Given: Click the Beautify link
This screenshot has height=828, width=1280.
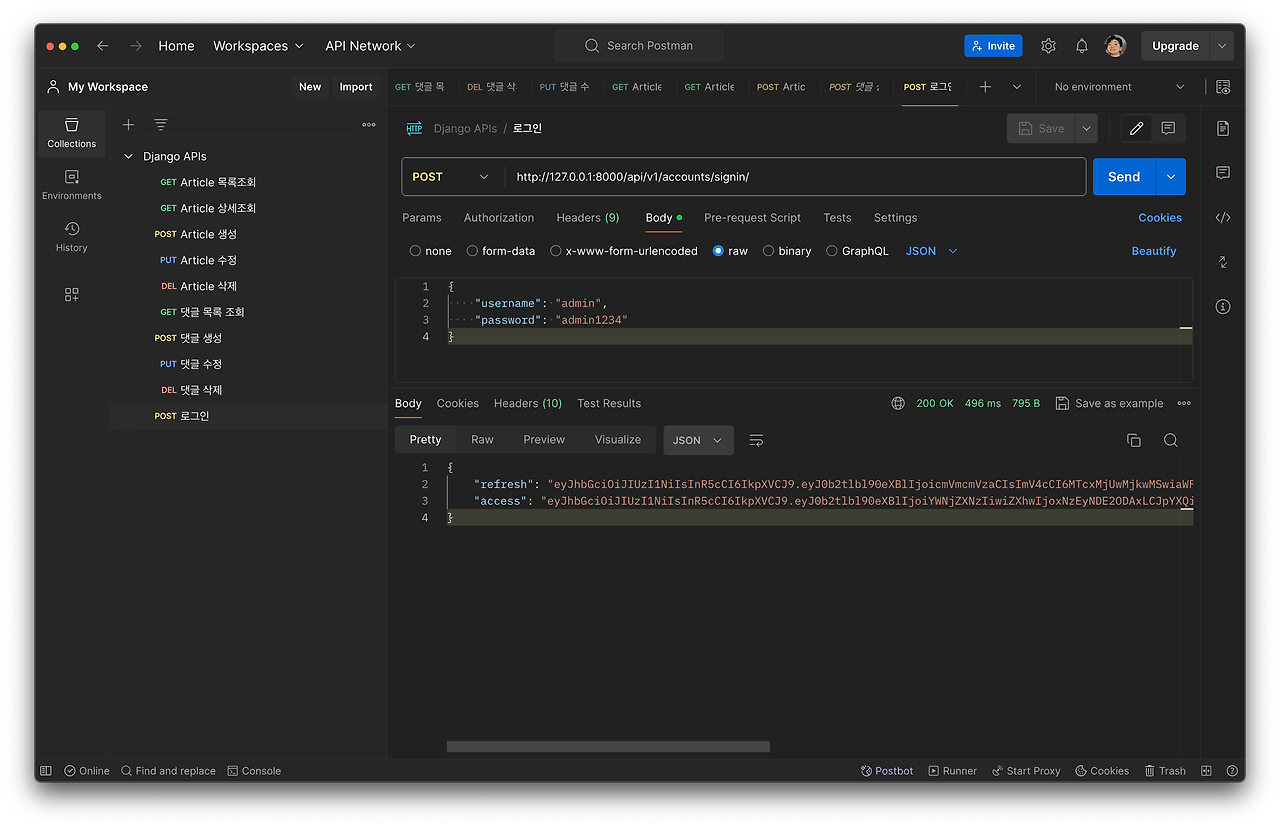Looking at the screenshot, I should click(1154, 251).
